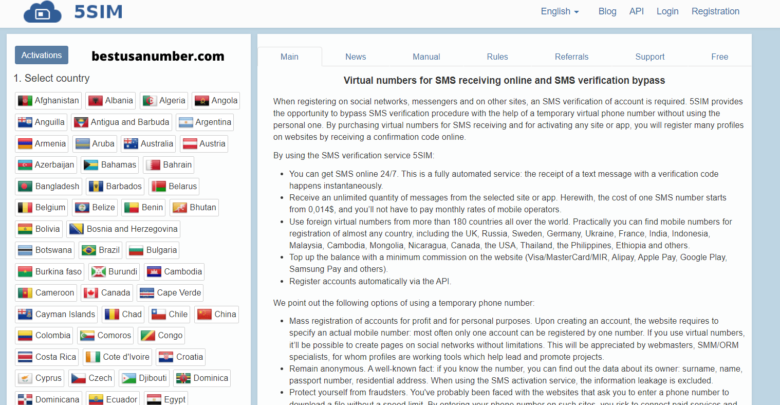Click the Austria flag icon
The height and width of the screenshot is (405, 780).
pyautogui.click(x=190, y=144)
